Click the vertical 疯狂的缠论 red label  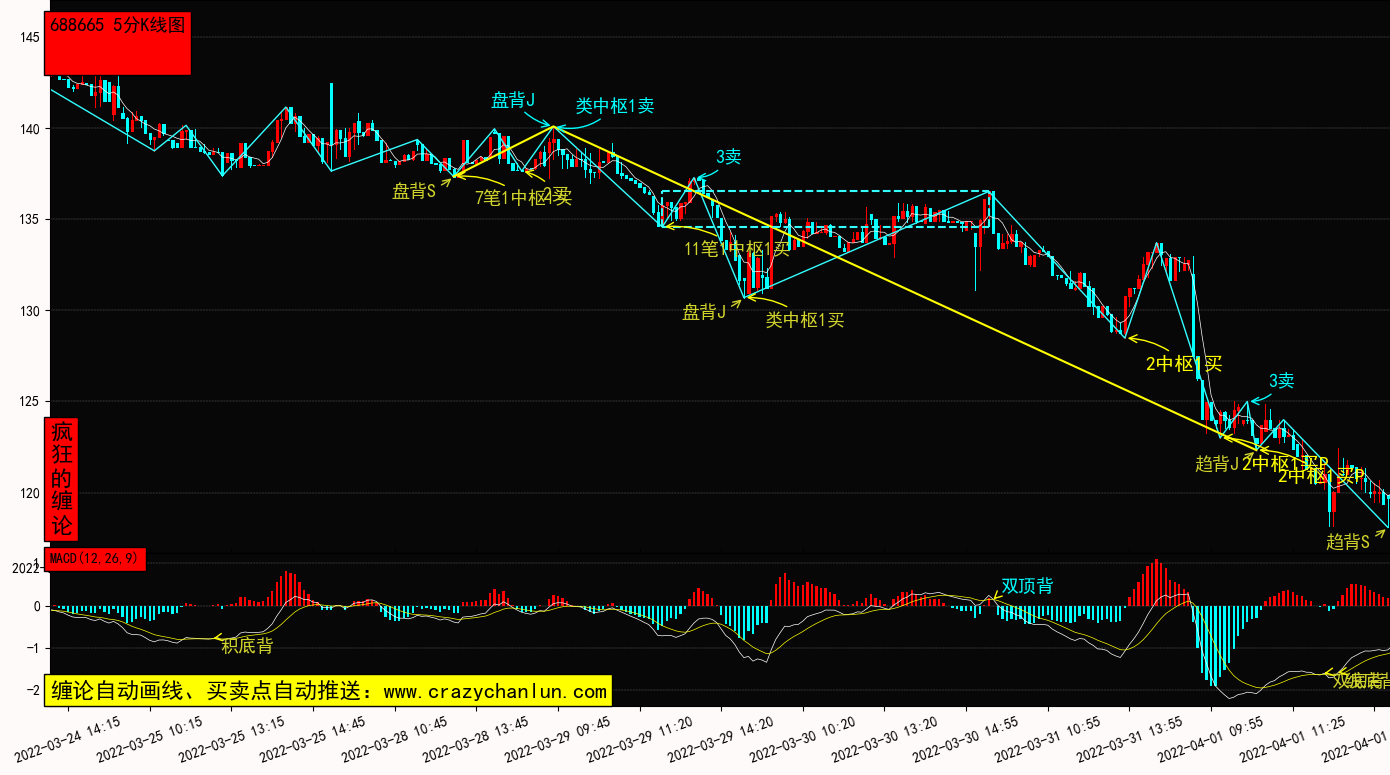tap(62, 479)
